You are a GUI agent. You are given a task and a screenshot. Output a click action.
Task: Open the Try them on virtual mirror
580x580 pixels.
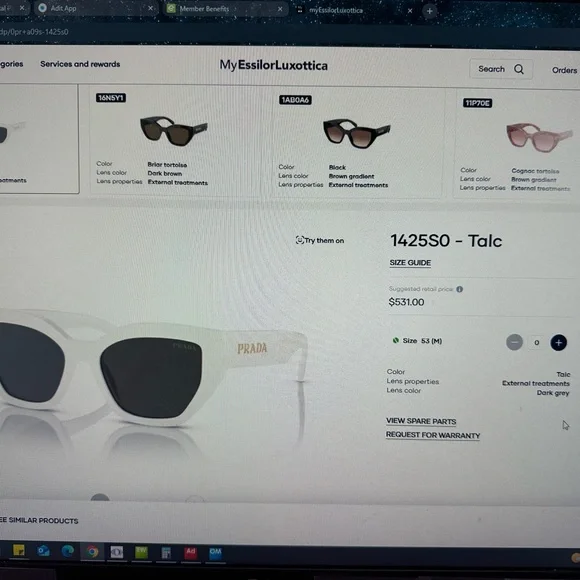point(320,240)
